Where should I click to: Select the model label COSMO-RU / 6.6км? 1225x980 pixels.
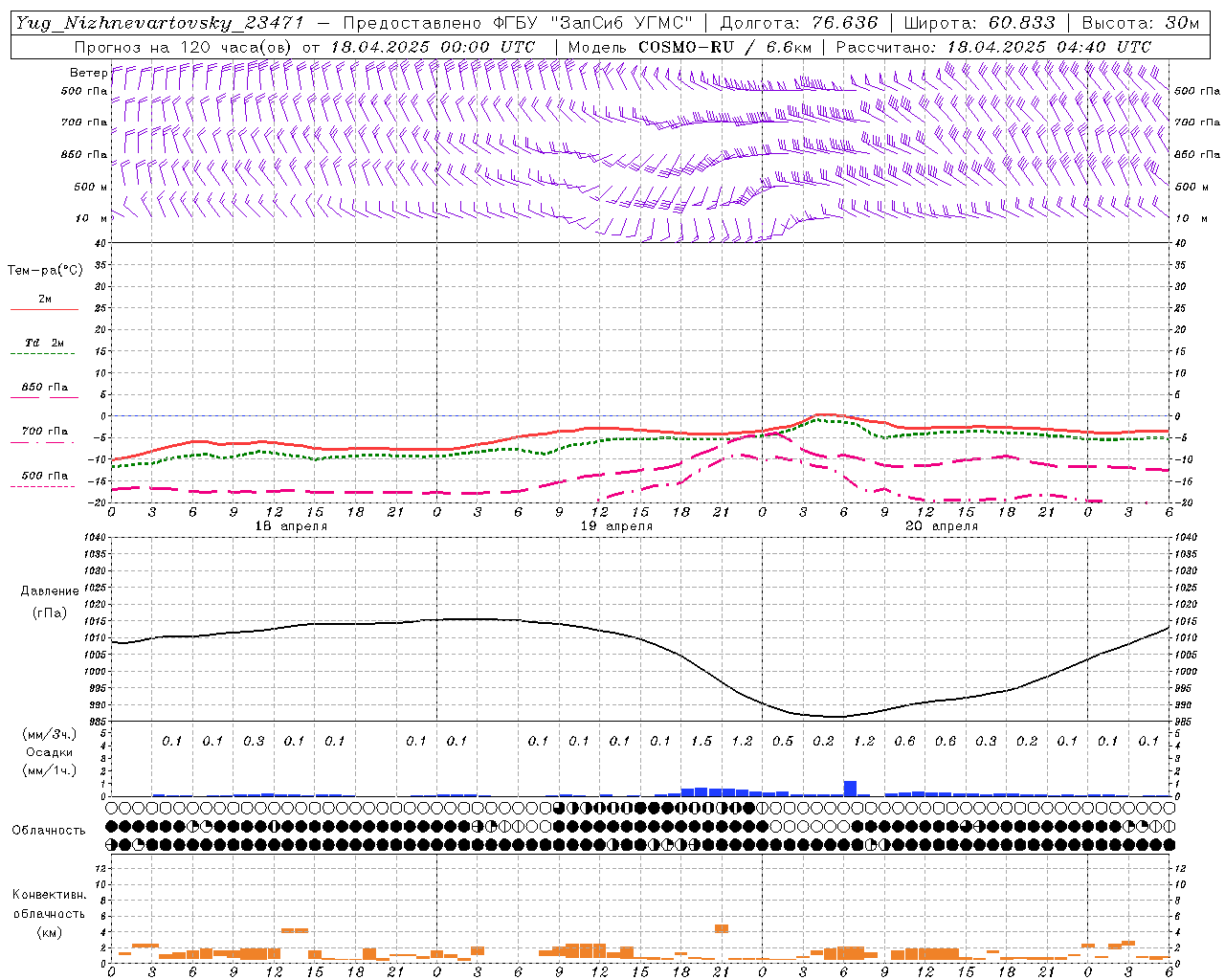tap(723, 47)
